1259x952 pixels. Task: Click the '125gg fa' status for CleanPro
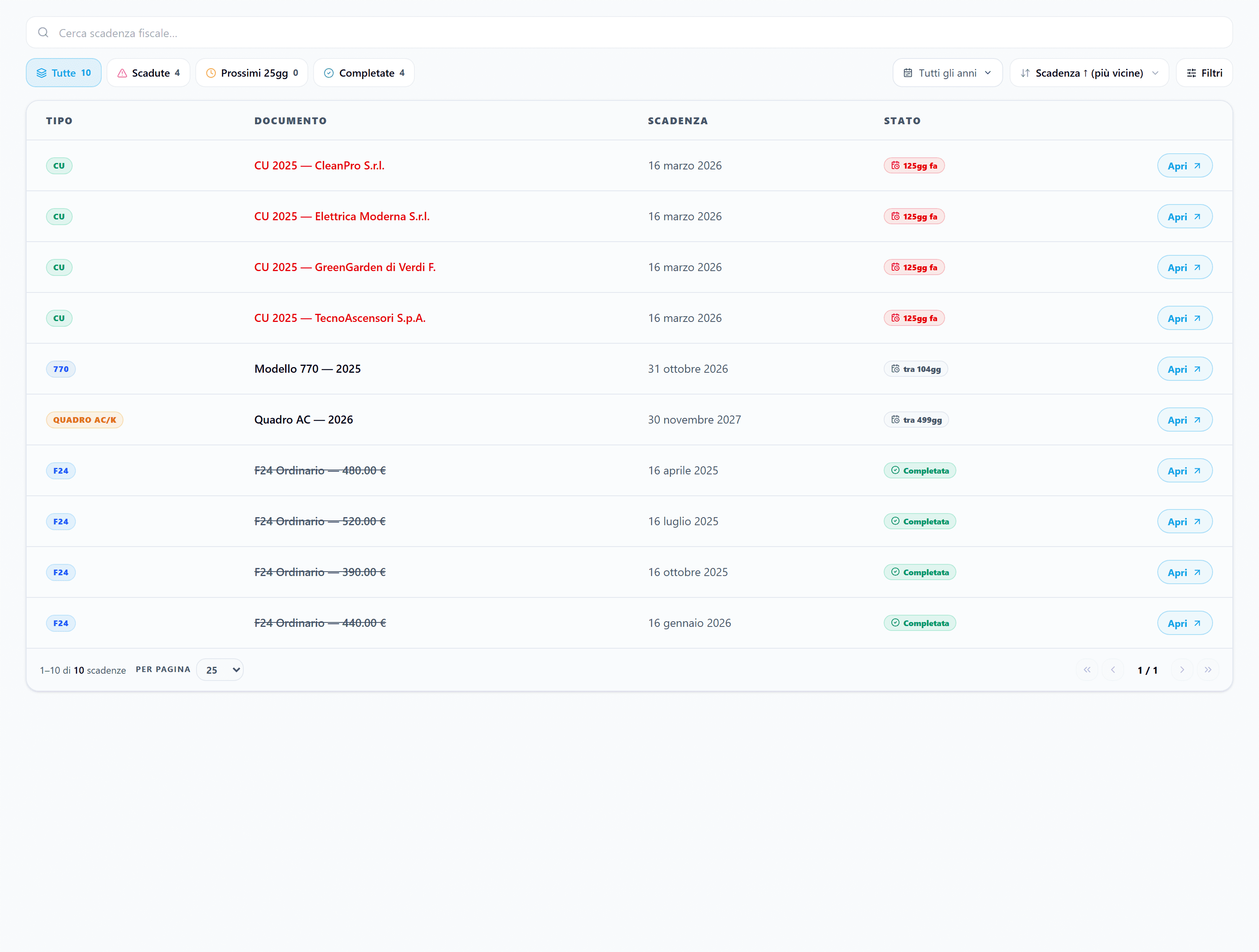(914, 165)
